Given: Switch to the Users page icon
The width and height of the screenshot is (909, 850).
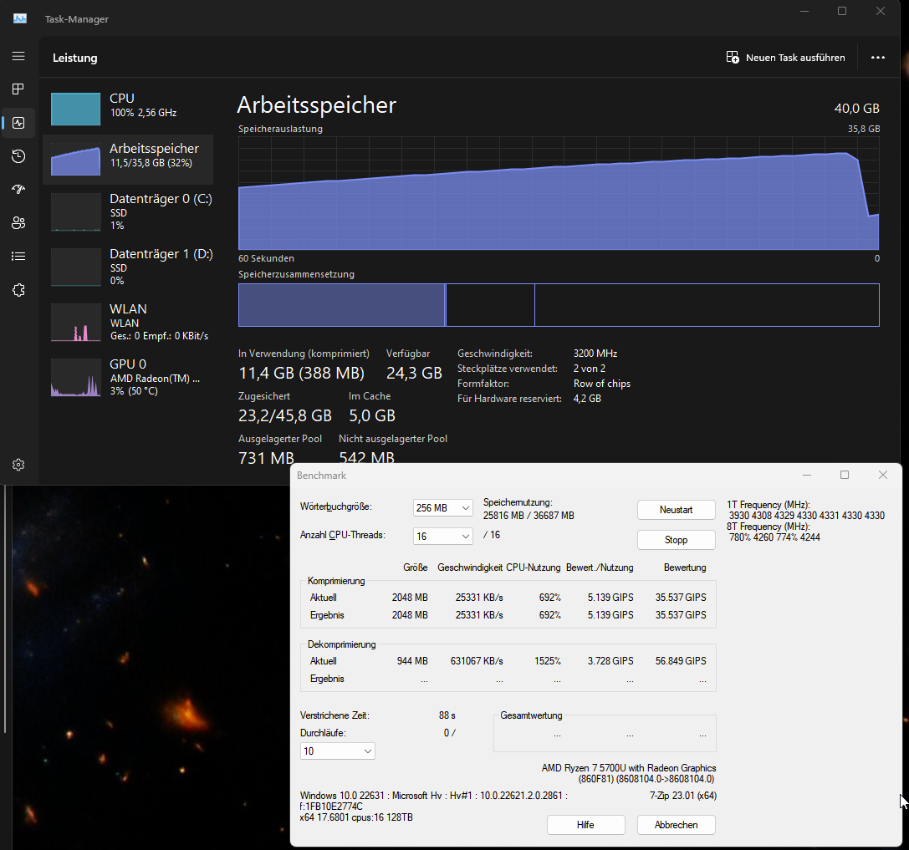Looking at the screenshot, I should pos(18,222).
